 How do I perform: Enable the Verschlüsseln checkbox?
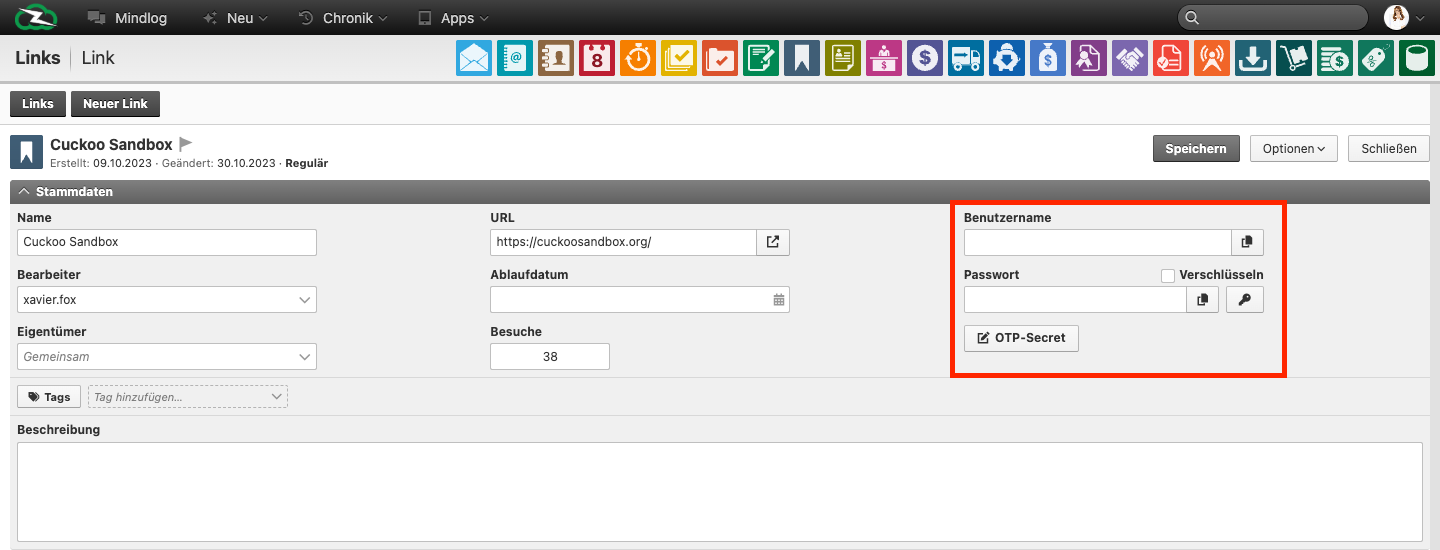click(1167, 275)
